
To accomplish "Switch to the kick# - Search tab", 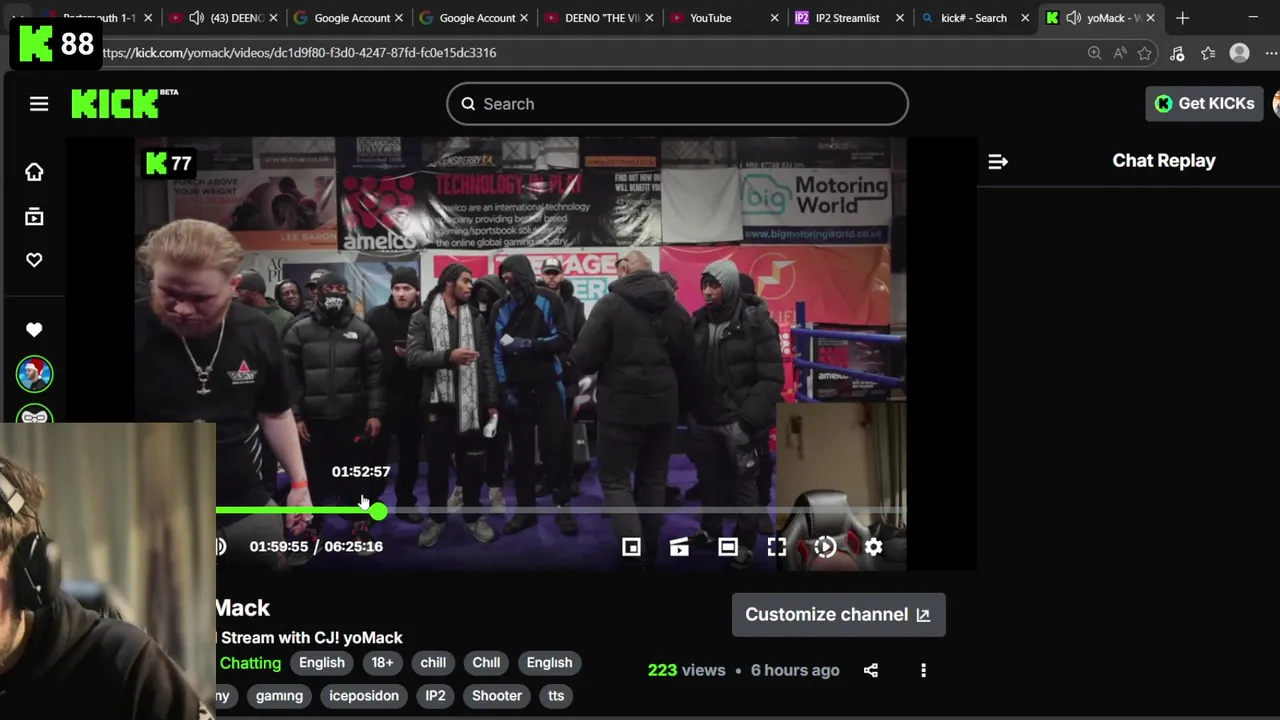I will pos(975,18).
